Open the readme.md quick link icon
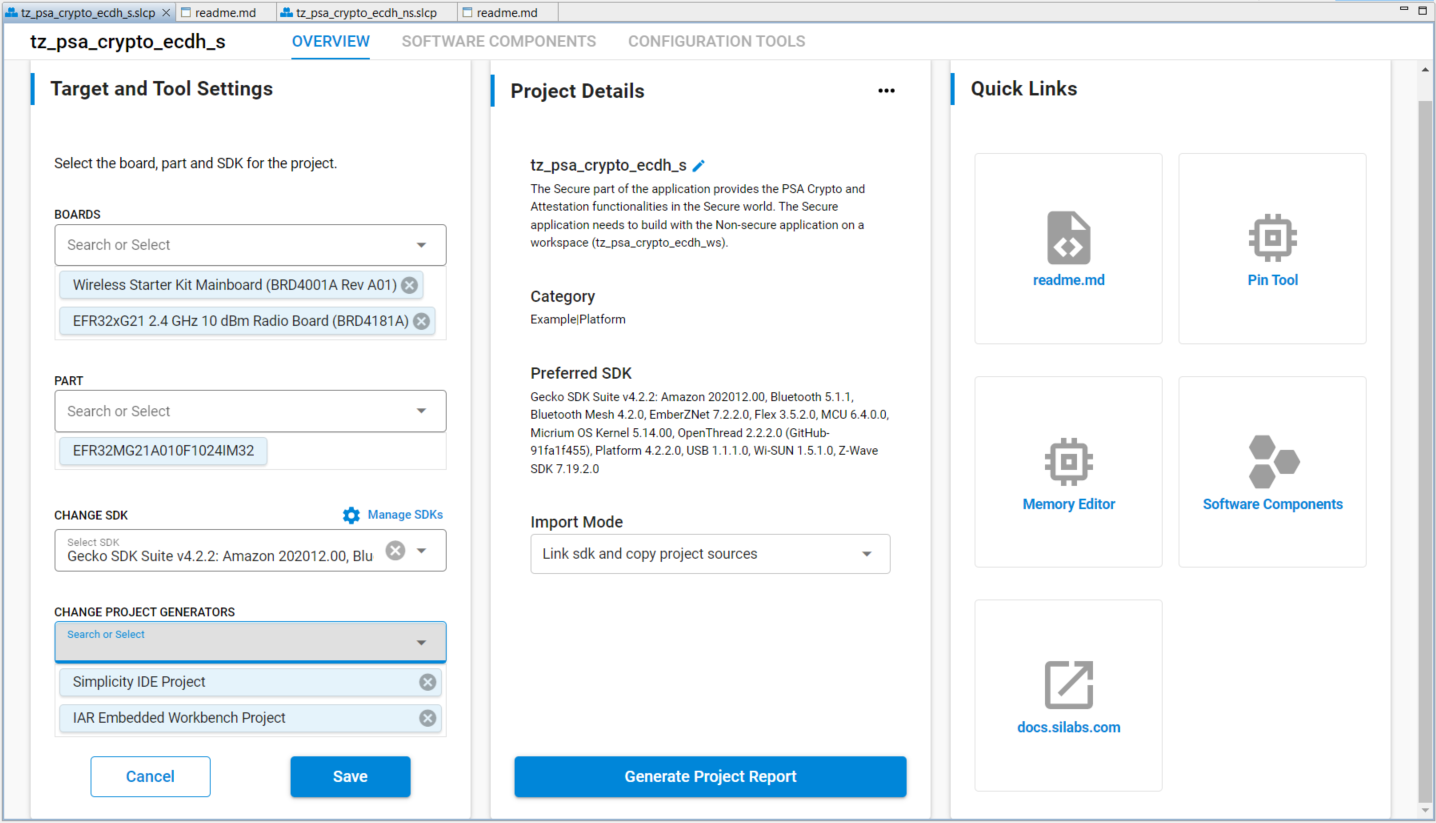Image resolution: width=1436 pixels, height=823 pixels. [x=1068, y=238]
